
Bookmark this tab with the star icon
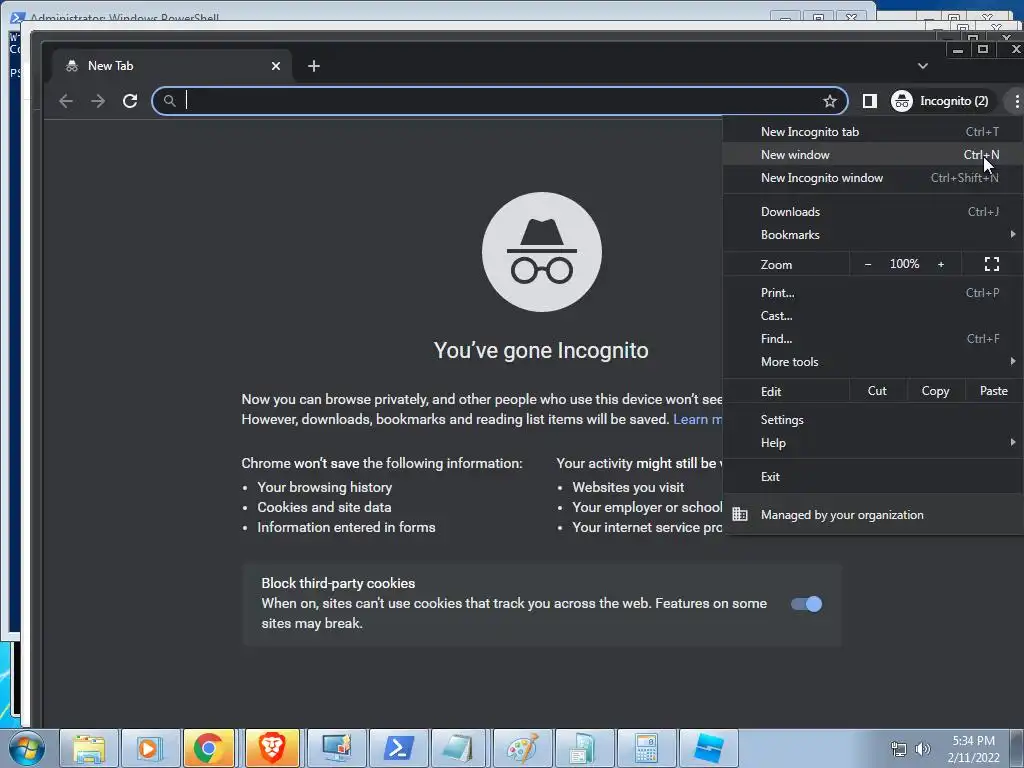[829, 101]
